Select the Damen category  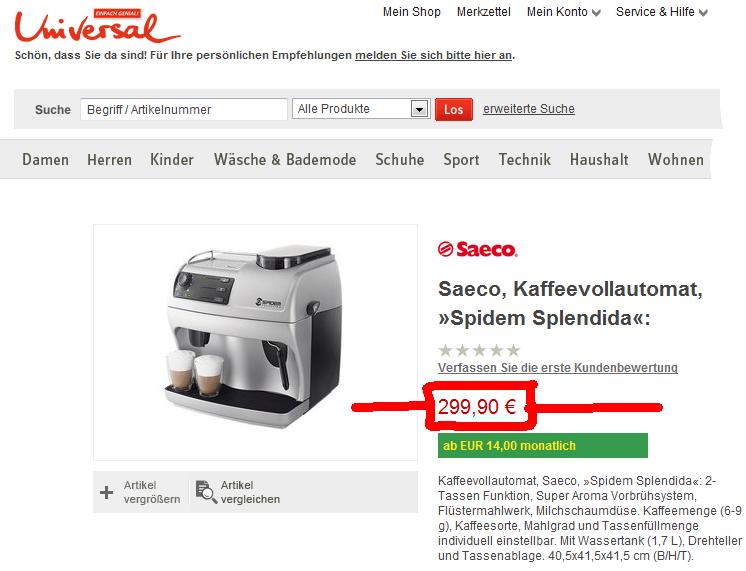[46, 159]
